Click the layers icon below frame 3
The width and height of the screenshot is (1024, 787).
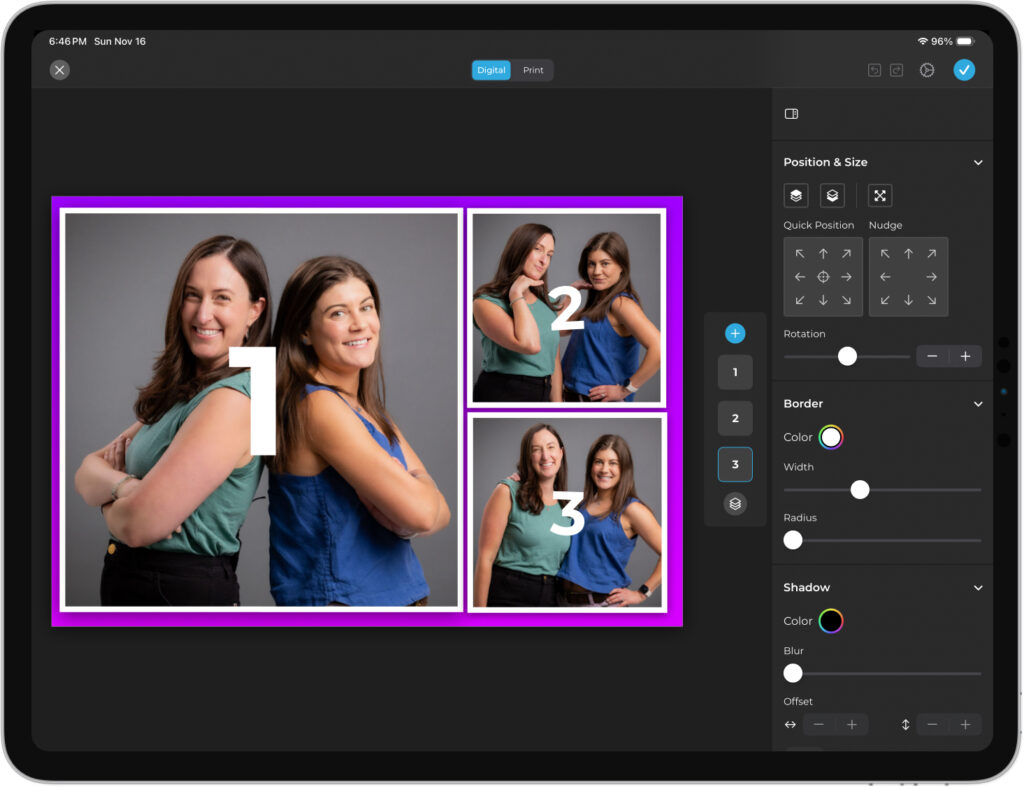[735, 504]
